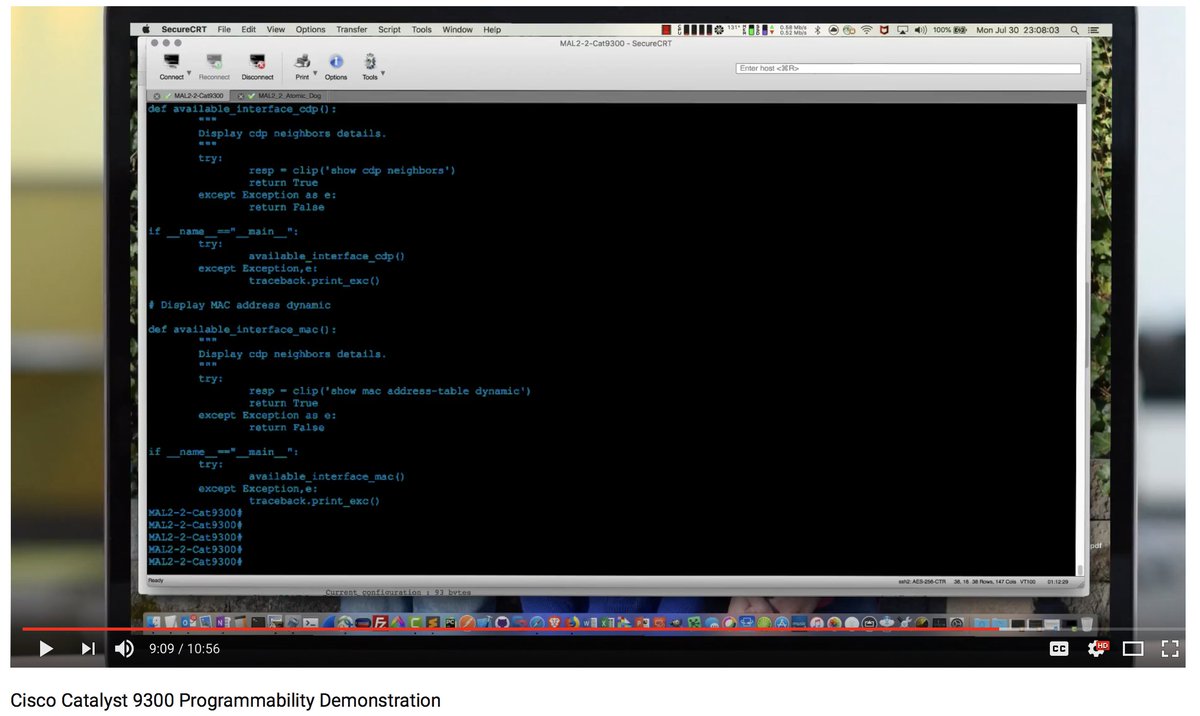The height and width of the screenshot is (716, 1200).
Task: Open the Options menu in menu bar
Action: [x=311, y=30]
